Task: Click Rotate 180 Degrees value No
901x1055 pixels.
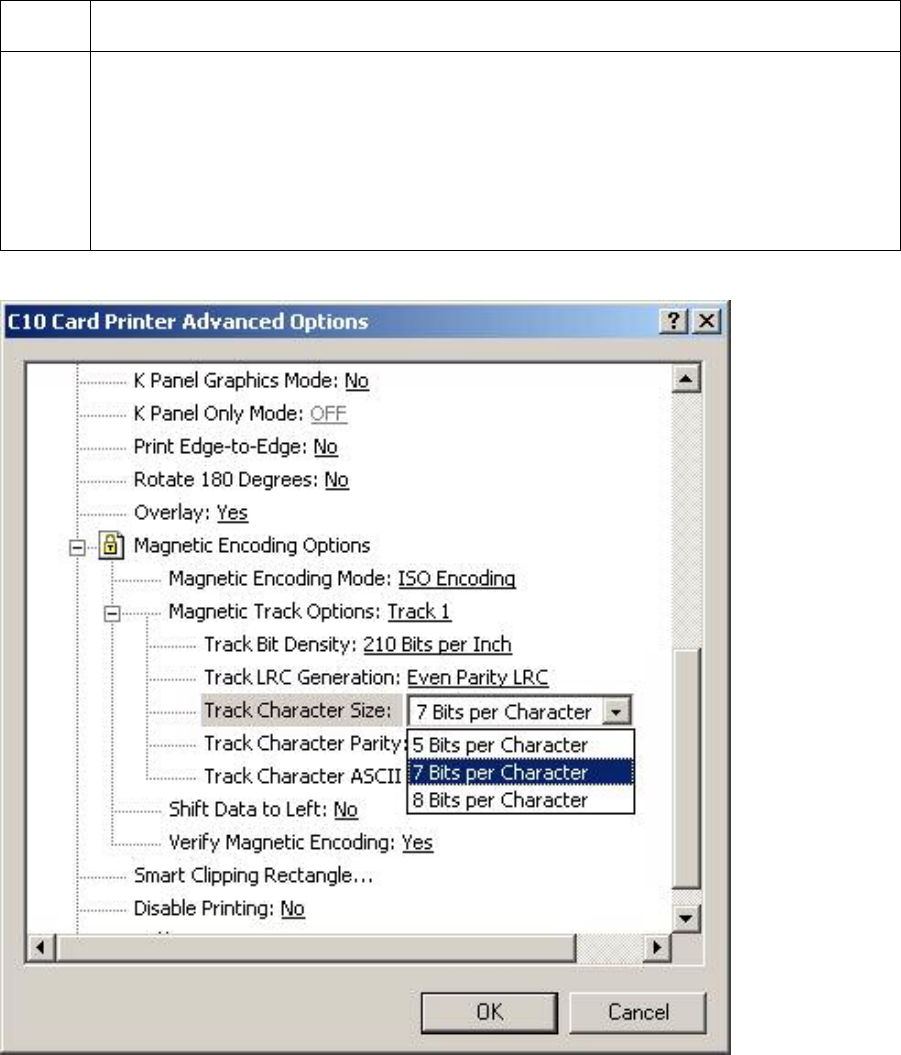Action: (336, 480)
